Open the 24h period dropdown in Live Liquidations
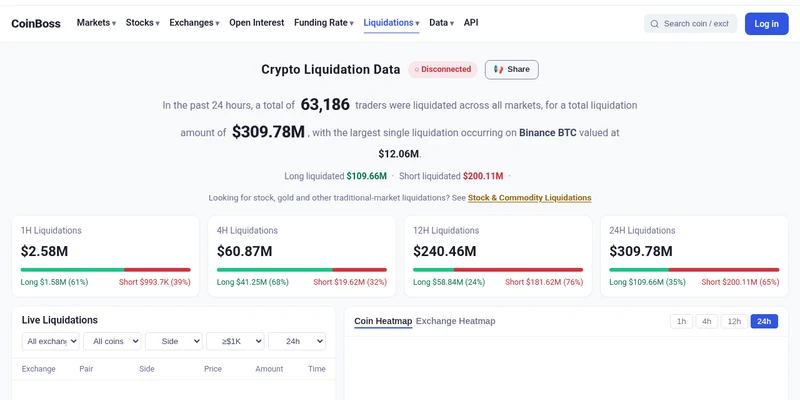The height and width of the screenshot is (400, 800). [x=297, y=341]
